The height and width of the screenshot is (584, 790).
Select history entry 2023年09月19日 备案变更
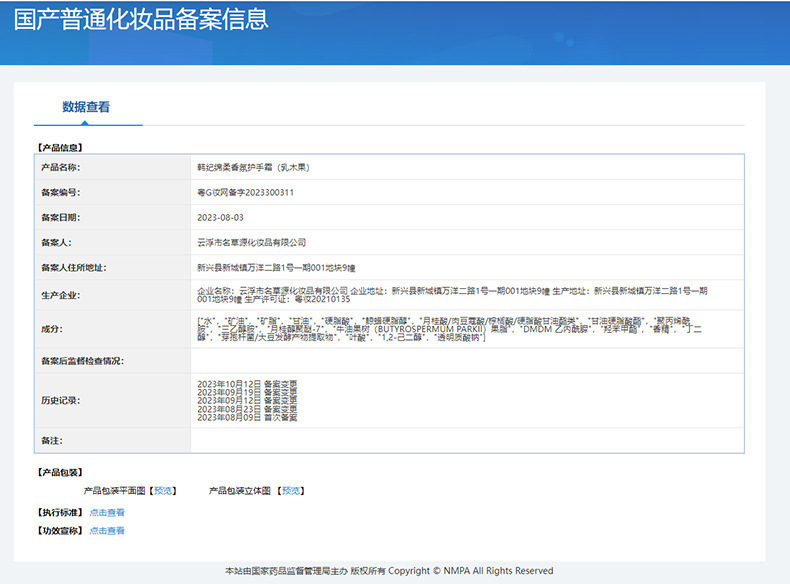coord(247,392)
